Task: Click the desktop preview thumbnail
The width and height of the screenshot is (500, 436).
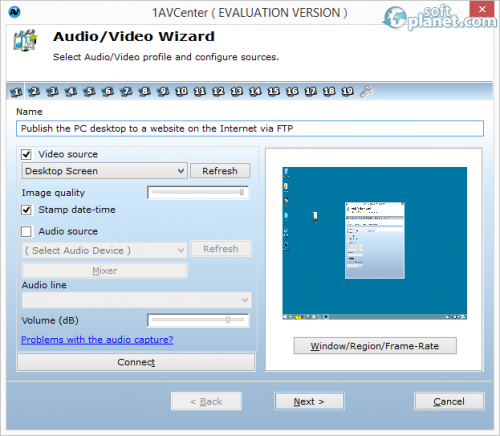Action: [374, 243]
